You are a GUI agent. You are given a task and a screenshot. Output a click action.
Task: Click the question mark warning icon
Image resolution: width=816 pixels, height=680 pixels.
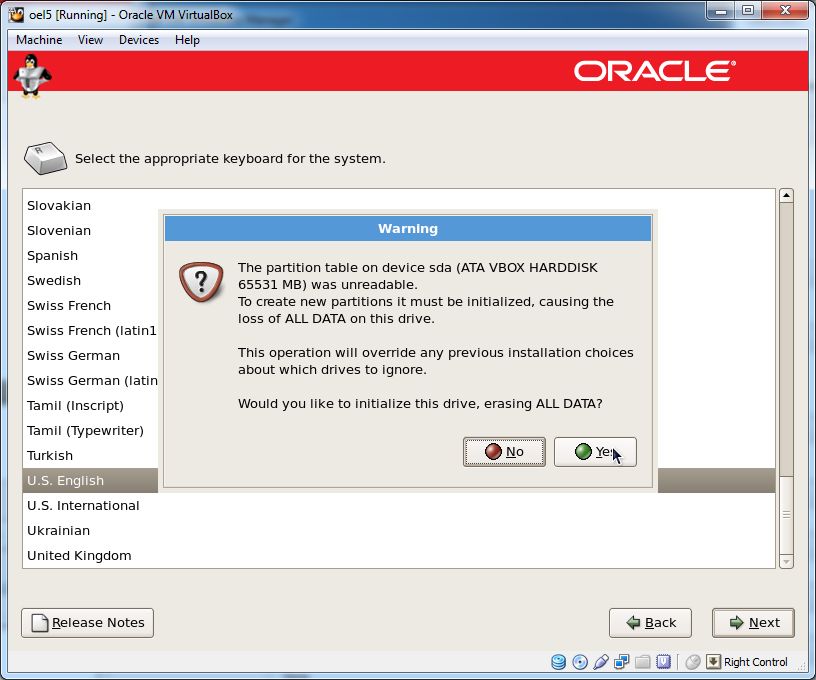201,281
